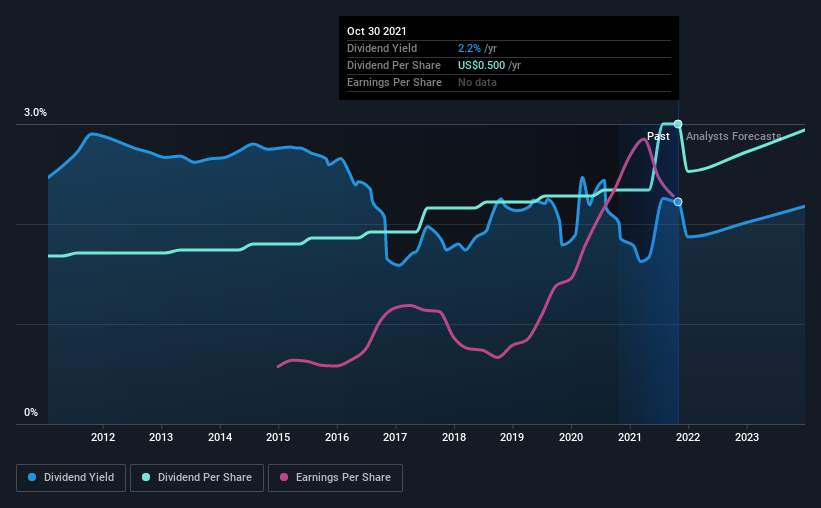Click the 2021 x-axis year label
This screenshot has height=508, width=821.
click(629, 437)
